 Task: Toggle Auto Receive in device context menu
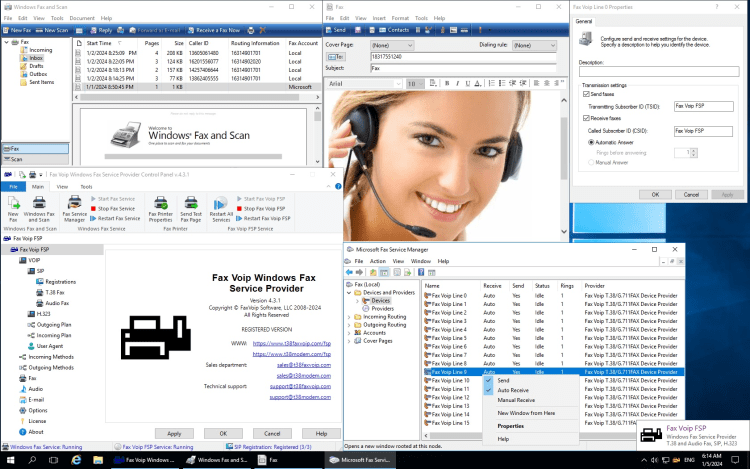pos(531,390)
